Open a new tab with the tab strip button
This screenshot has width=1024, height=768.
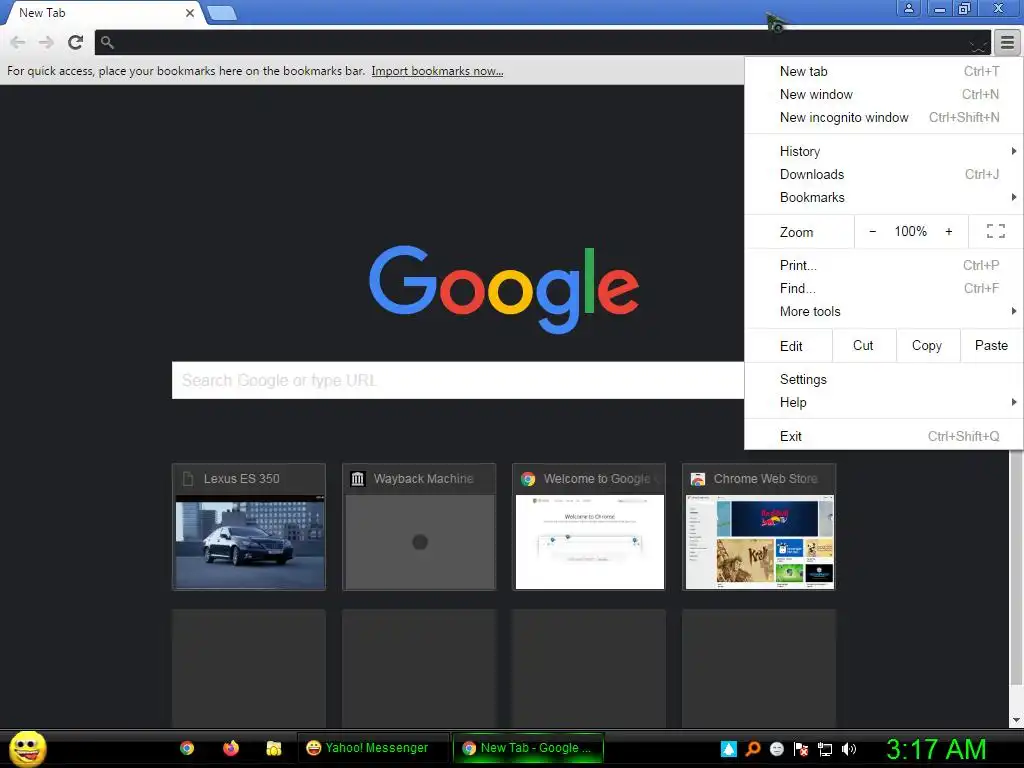coord(222,13)
